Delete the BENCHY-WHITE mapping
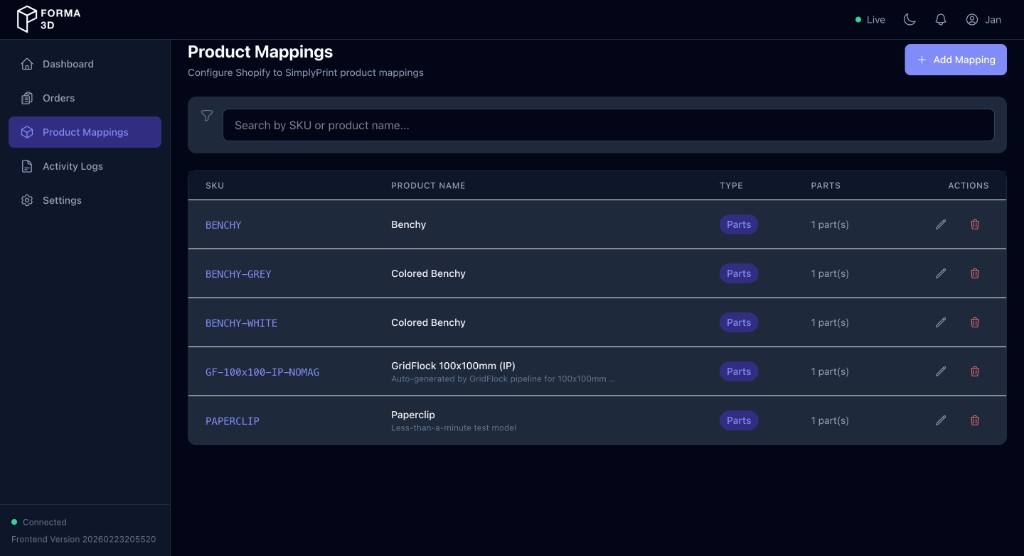Image resolution: width=1024 pixels, height=556 pixels. click(x=974, y=322)
